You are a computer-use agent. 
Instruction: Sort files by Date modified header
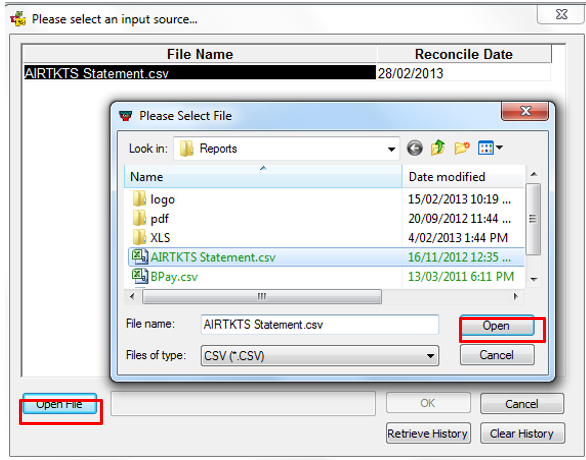463,176
